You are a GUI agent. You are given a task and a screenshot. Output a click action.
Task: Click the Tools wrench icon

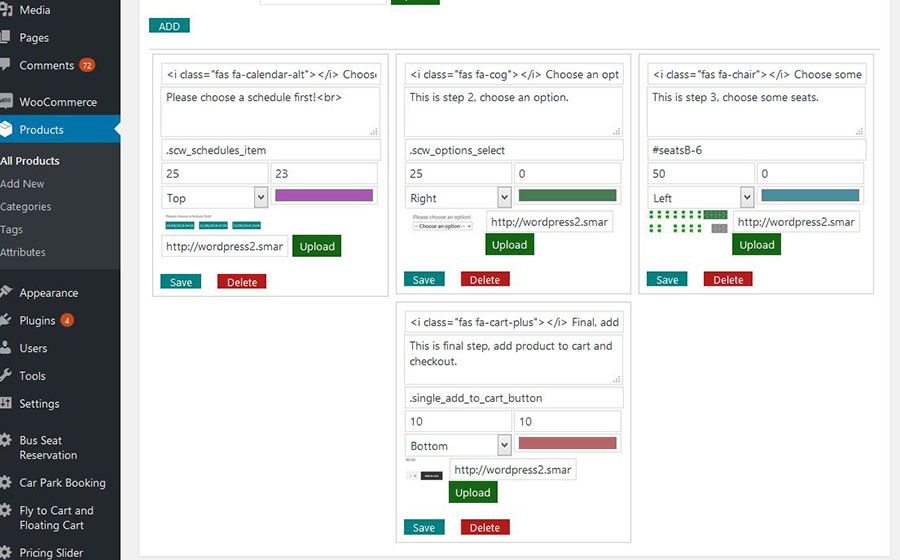point(5,375)
